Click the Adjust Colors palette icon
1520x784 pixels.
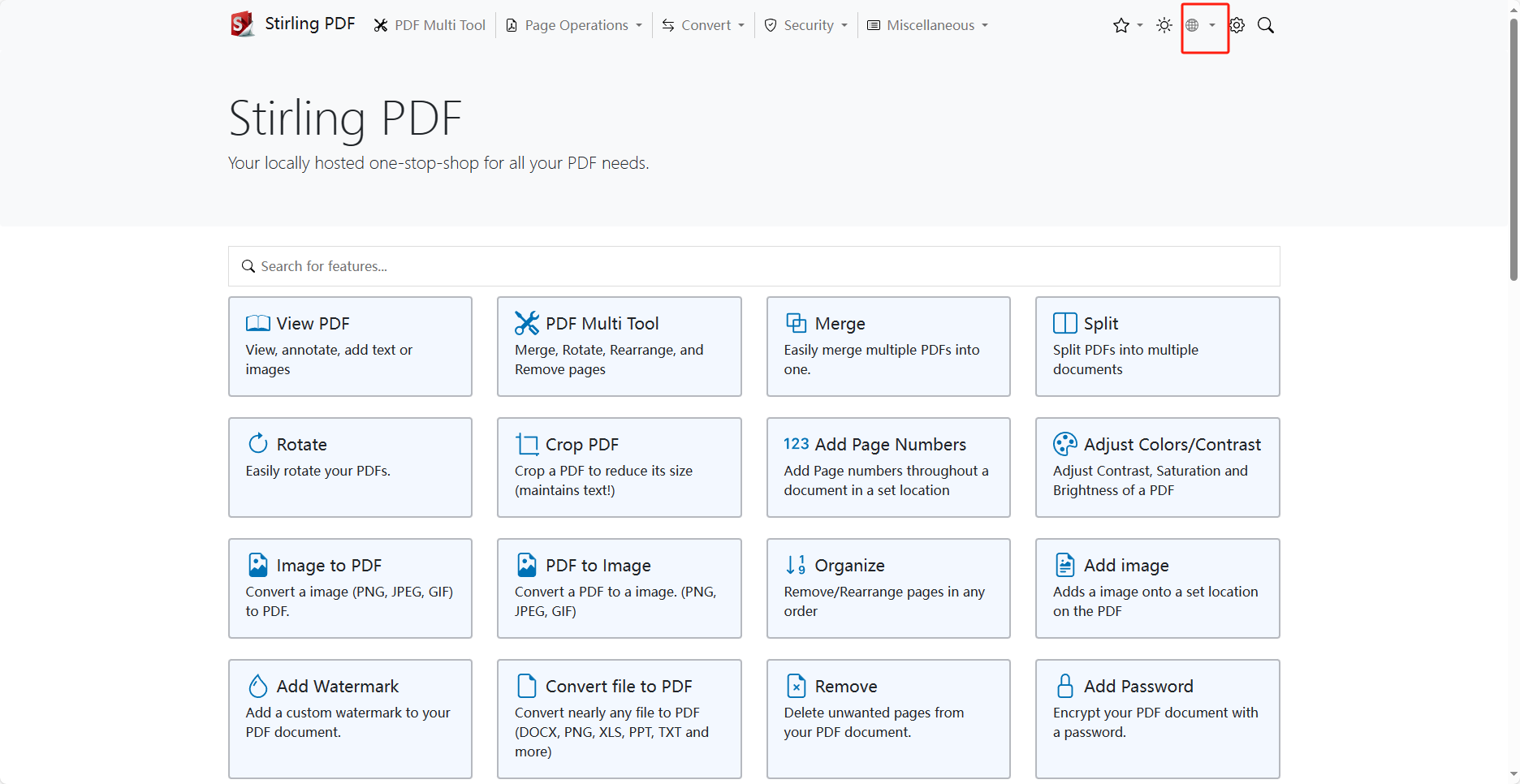click(1064, 444)
